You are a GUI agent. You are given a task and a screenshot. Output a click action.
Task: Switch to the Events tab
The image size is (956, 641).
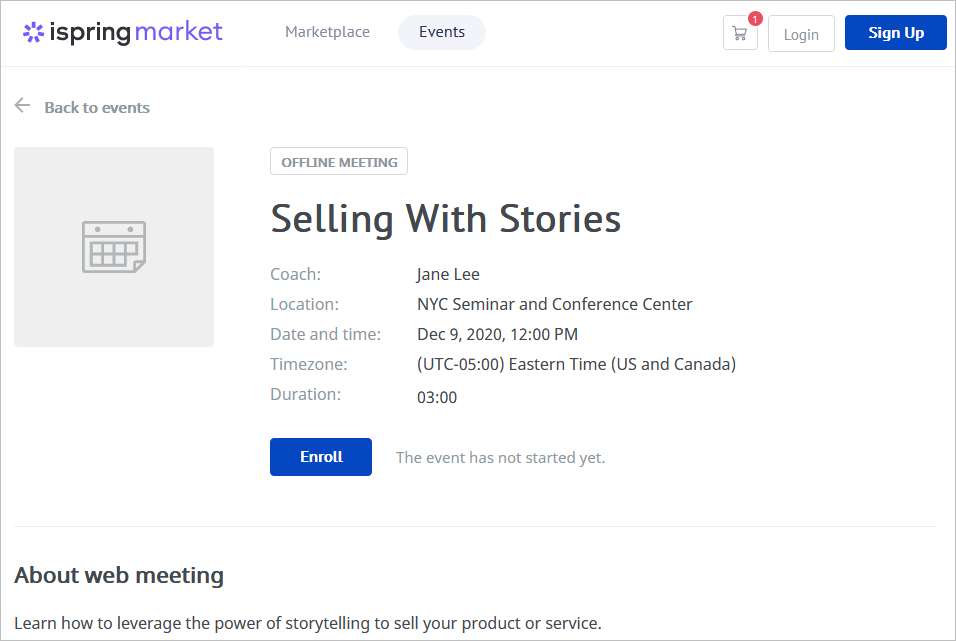pos(442,32)
